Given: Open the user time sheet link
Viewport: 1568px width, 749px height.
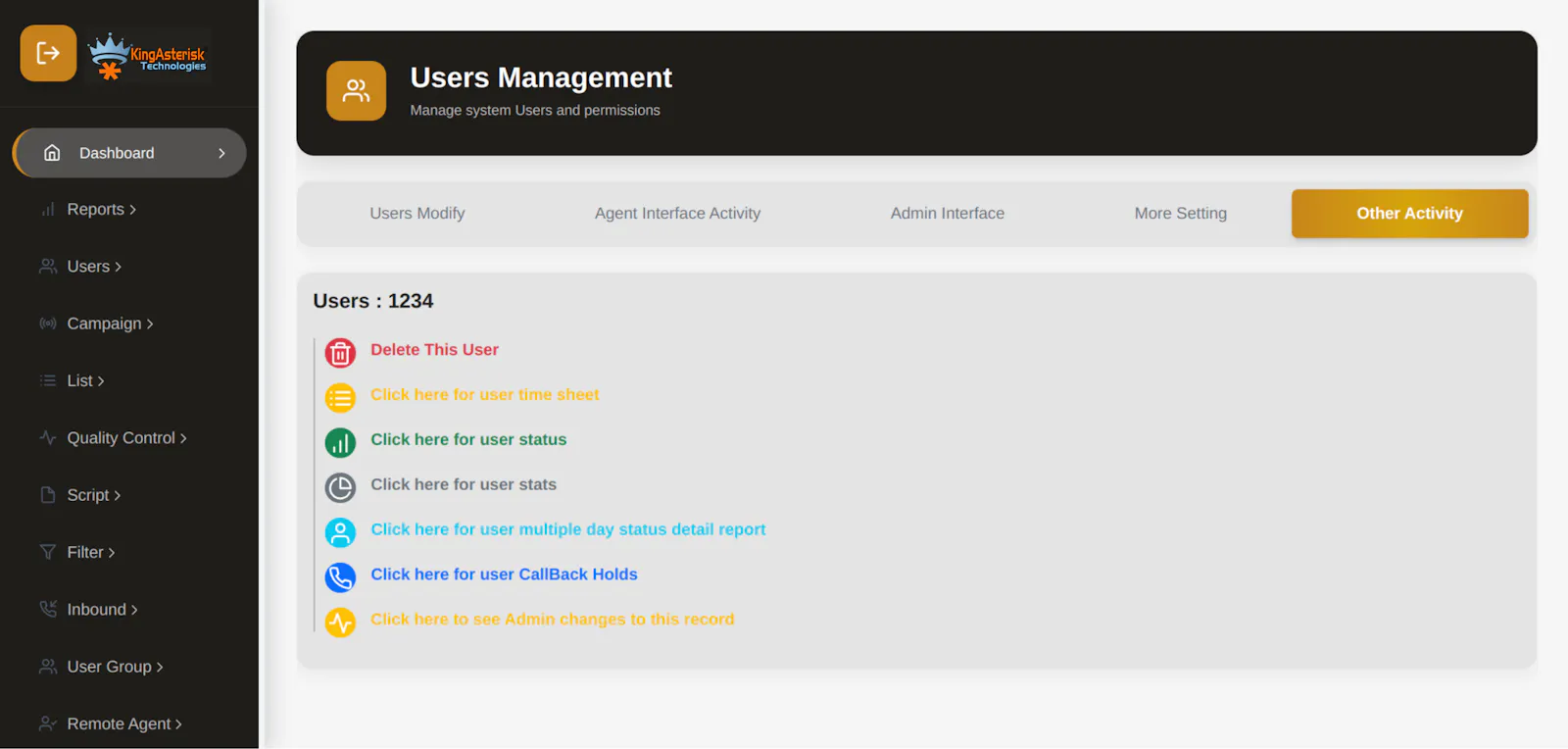Looking at the screenshot, I should tap(484, 395).
